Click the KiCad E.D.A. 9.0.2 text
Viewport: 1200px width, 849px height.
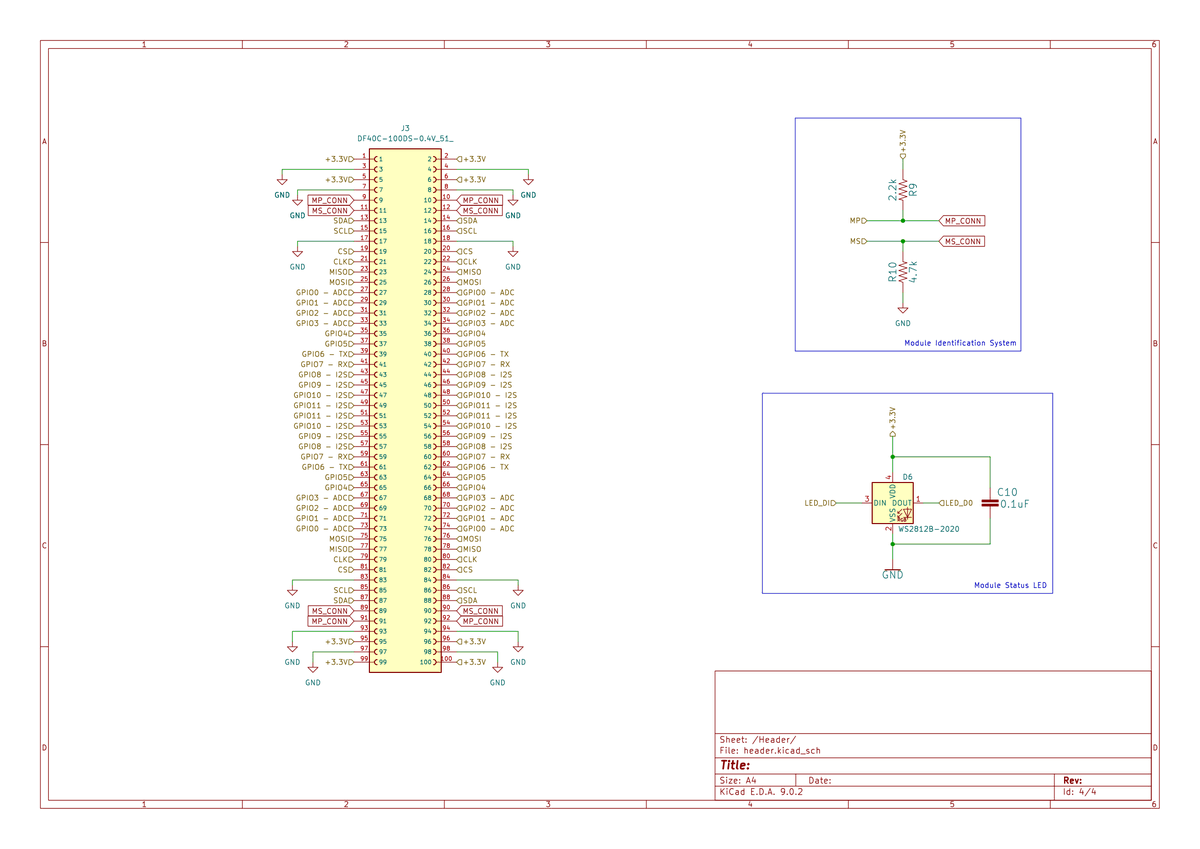coord(760,791)
